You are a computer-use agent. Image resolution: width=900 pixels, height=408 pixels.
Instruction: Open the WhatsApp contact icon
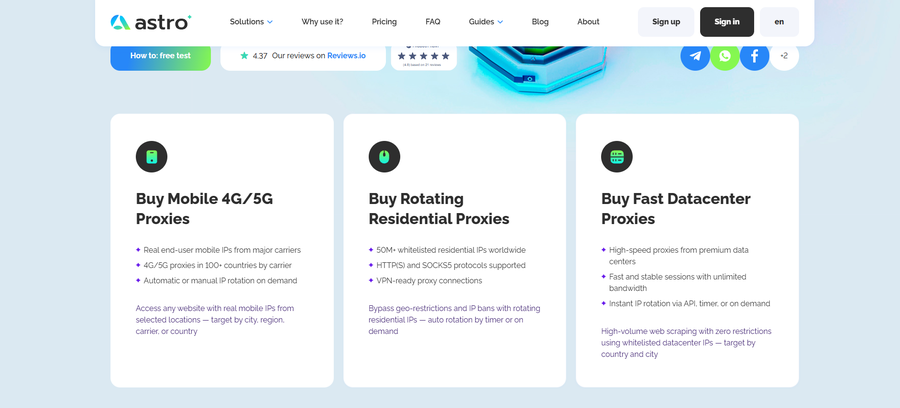tap(725, 56)
